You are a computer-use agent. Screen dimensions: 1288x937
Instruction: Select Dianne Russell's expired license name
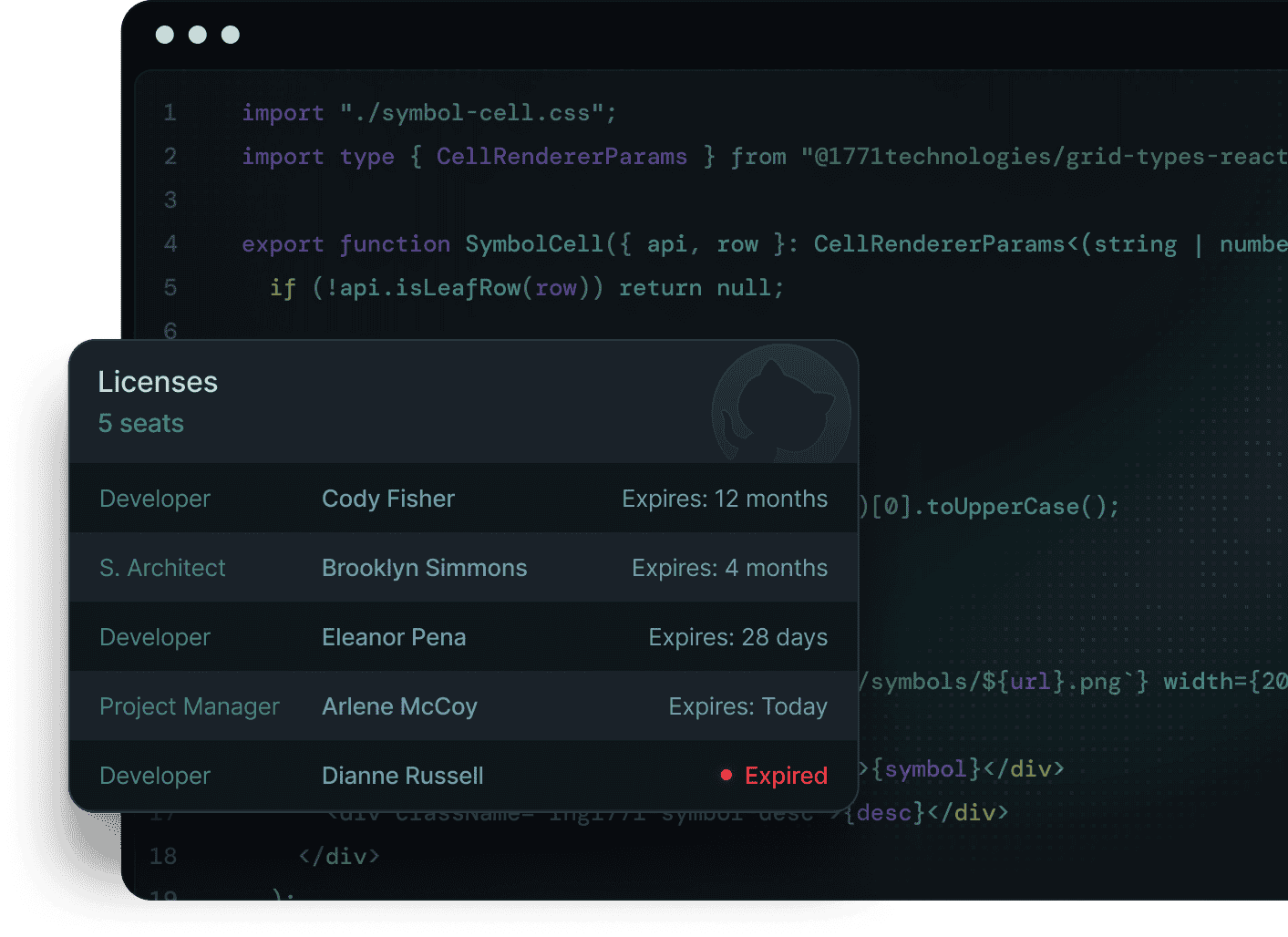point(402,776)
